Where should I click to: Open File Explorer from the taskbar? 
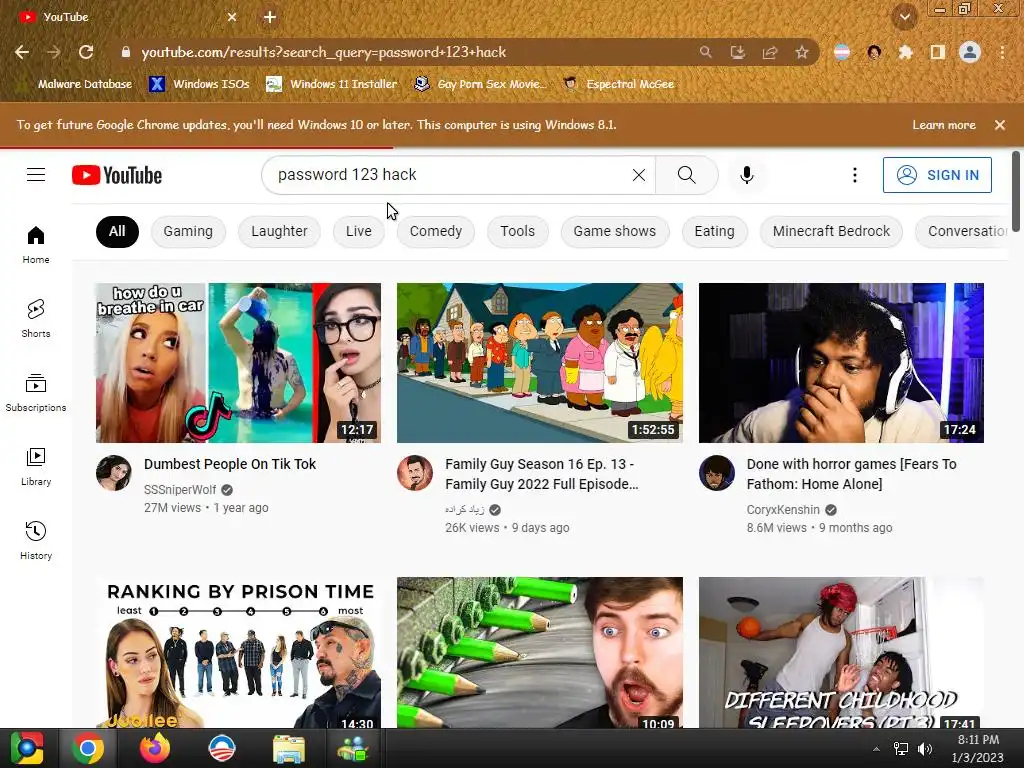click(289, 748)
